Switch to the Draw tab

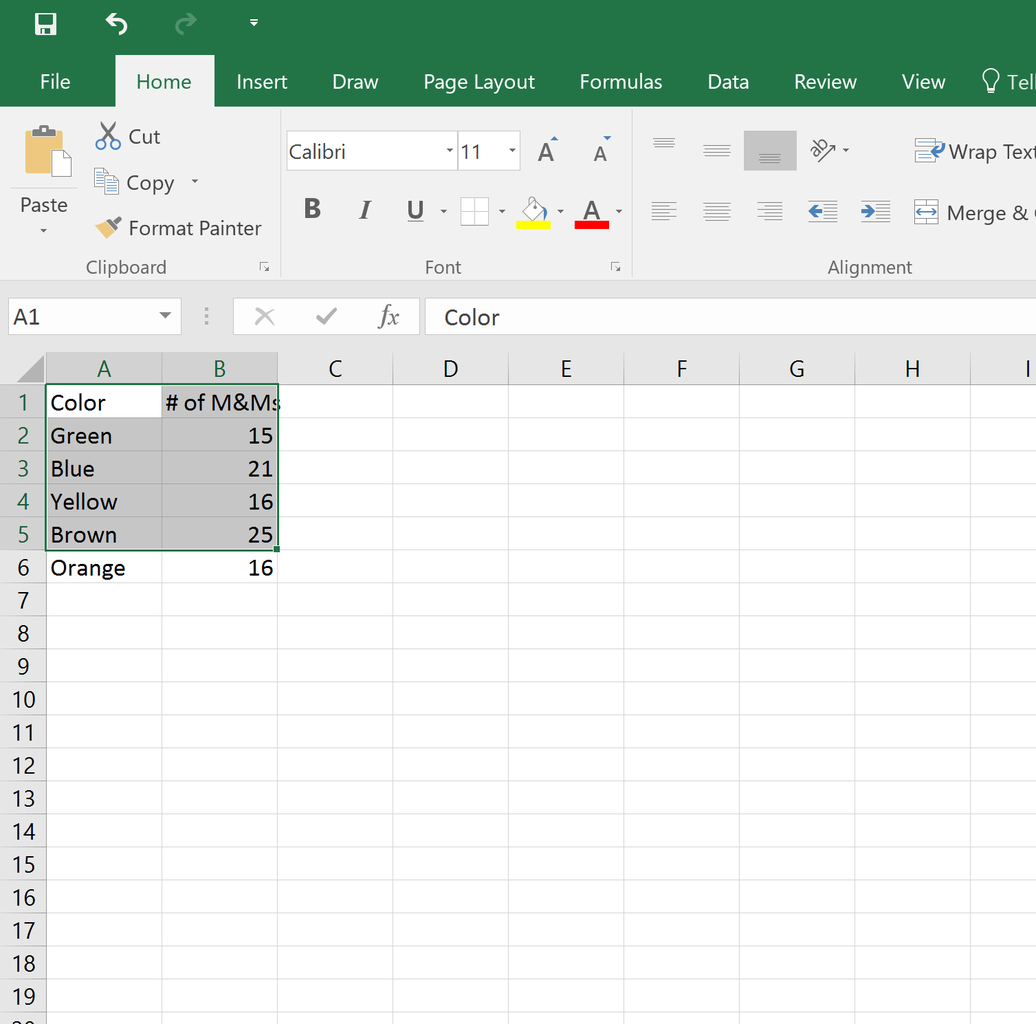point(355,82)
